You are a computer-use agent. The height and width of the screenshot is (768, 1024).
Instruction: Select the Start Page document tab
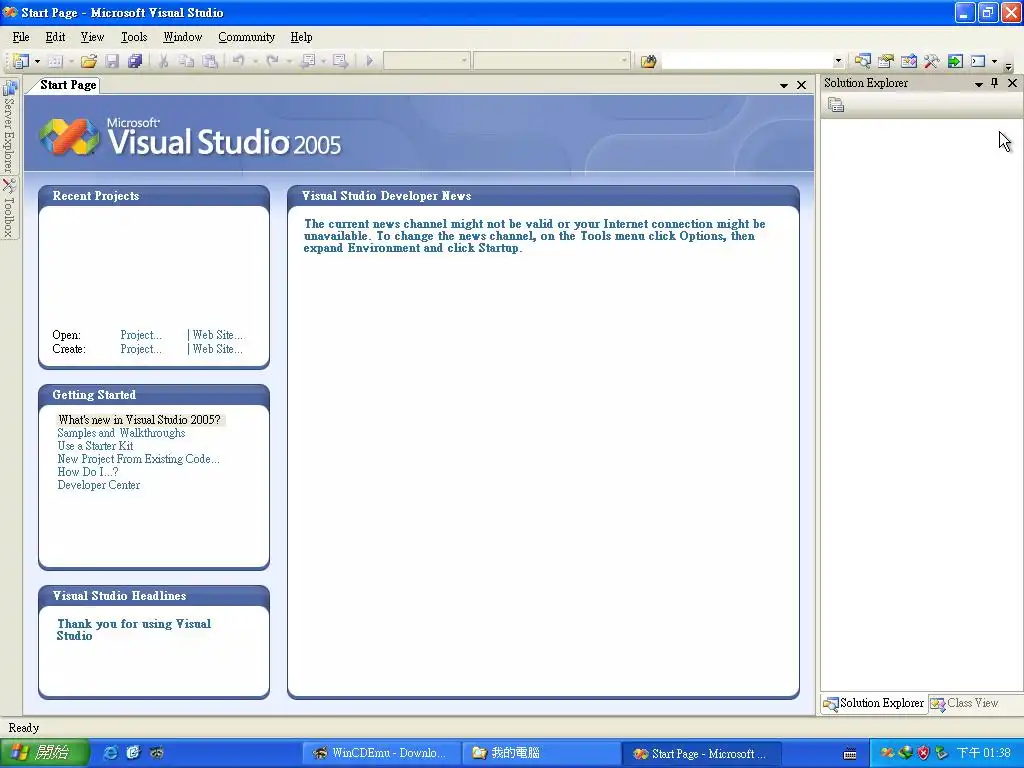(67, 85)
